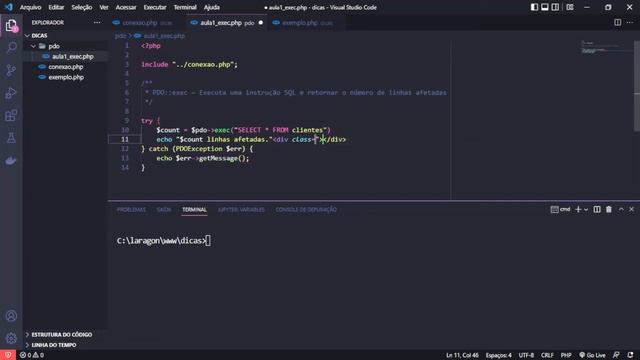Open the Executar menu
Viewport: 640px width, 360px height.
point(155,7)
